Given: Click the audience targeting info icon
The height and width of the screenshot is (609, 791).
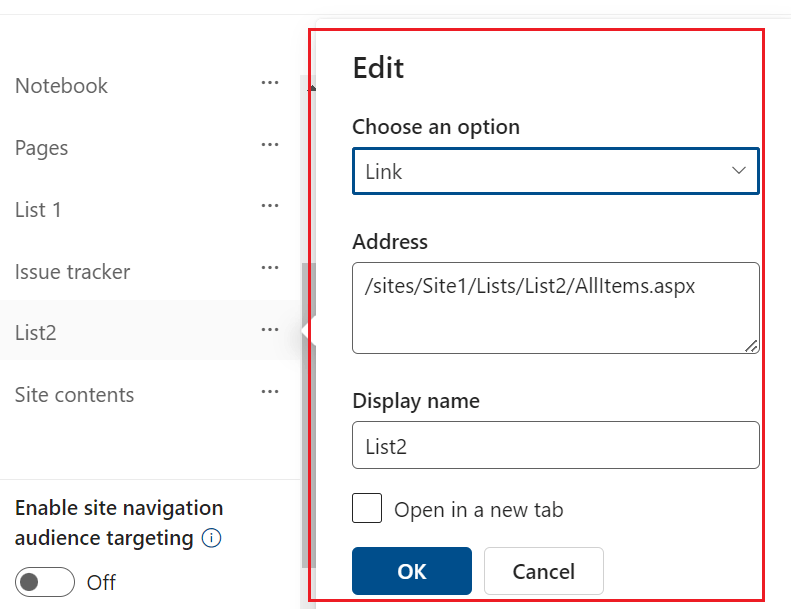Looking at the screenshot, I should (x=211, y=538).
